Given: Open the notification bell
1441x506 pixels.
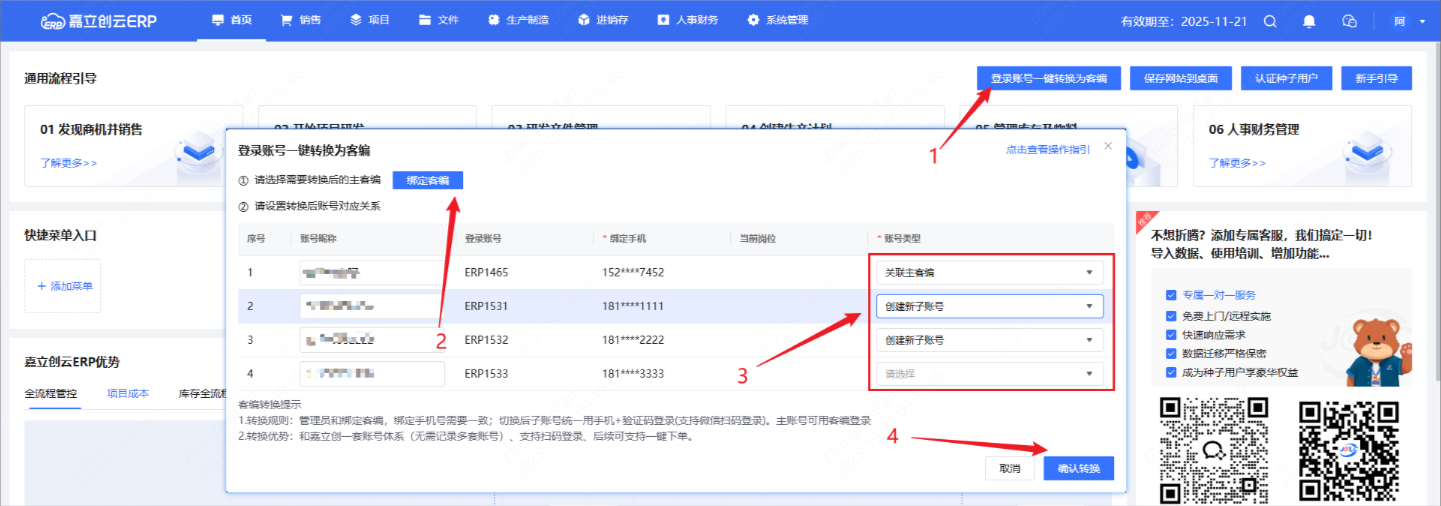Looking at the screenshot, I should pos(1309,21).
